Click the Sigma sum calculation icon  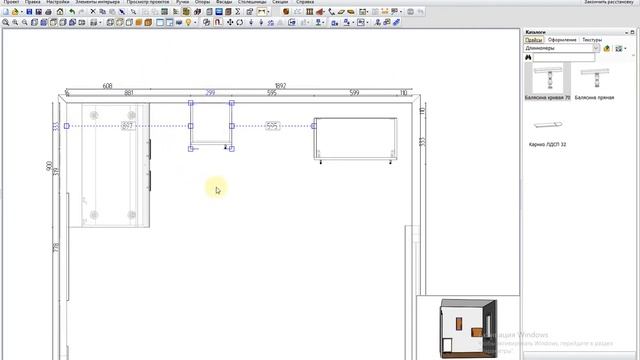[x=238, y=12]
